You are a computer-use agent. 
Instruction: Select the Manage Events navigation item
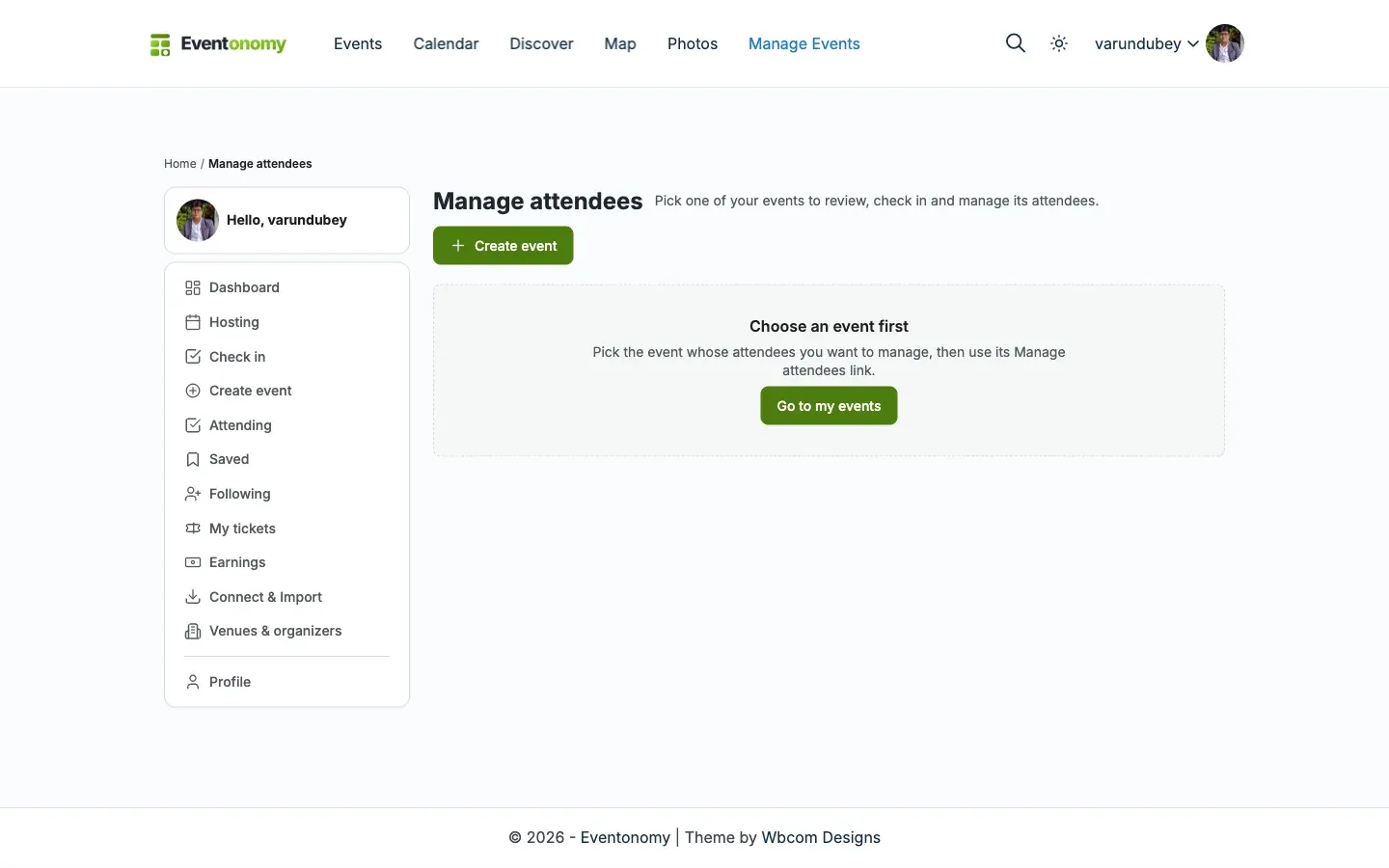[804, 43]
